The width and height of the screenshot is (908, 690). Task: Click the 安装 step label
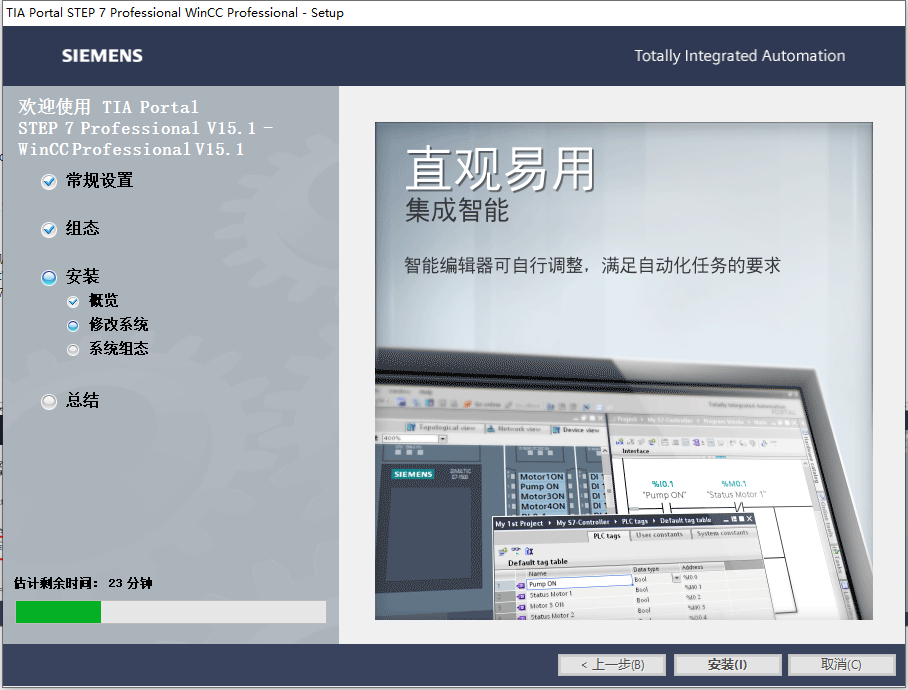pyautogui.click(x=82, y=276)
